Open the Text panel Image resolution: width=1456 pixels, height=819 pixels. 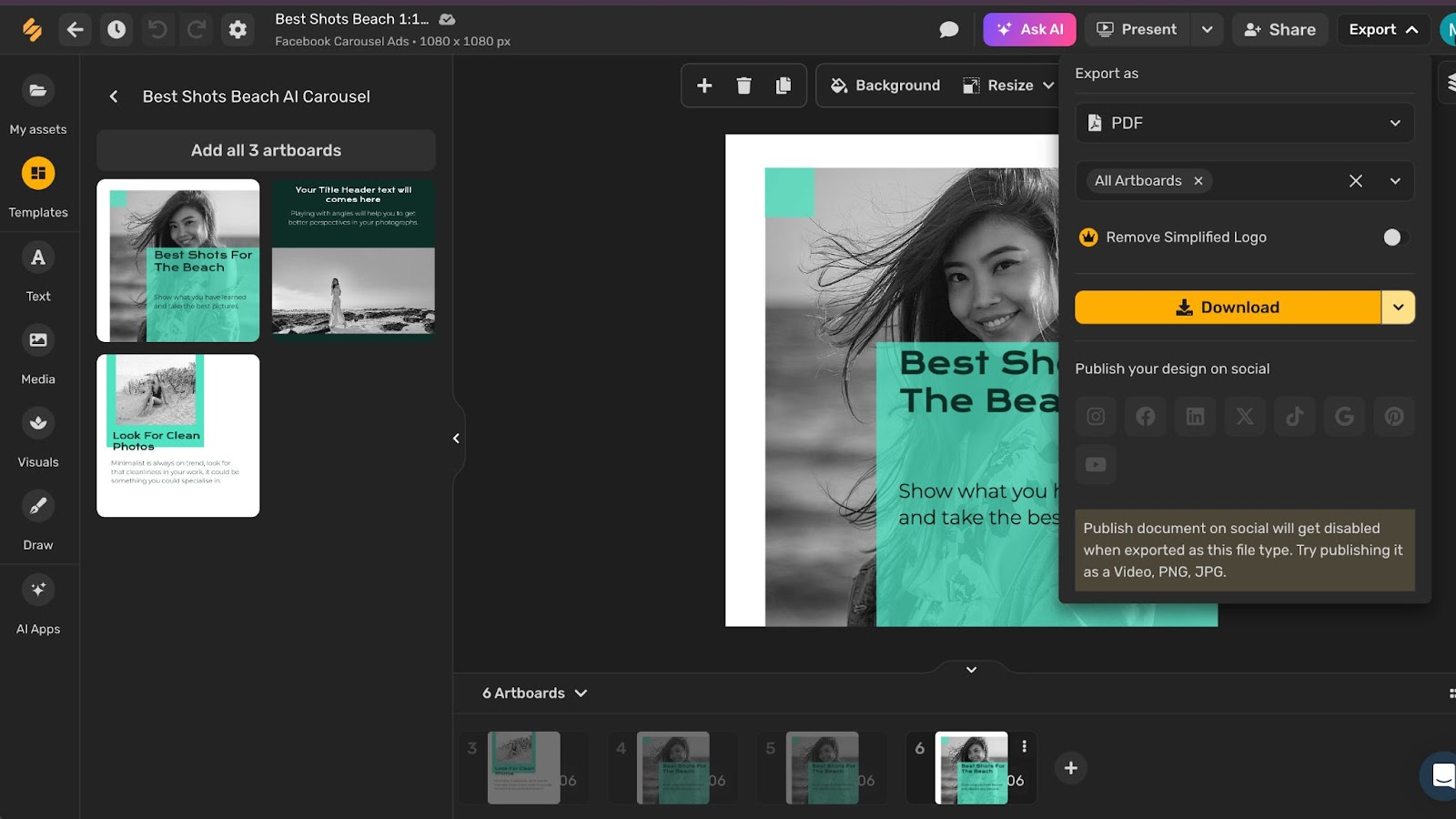pyautogui.click(x=37, y=270)
